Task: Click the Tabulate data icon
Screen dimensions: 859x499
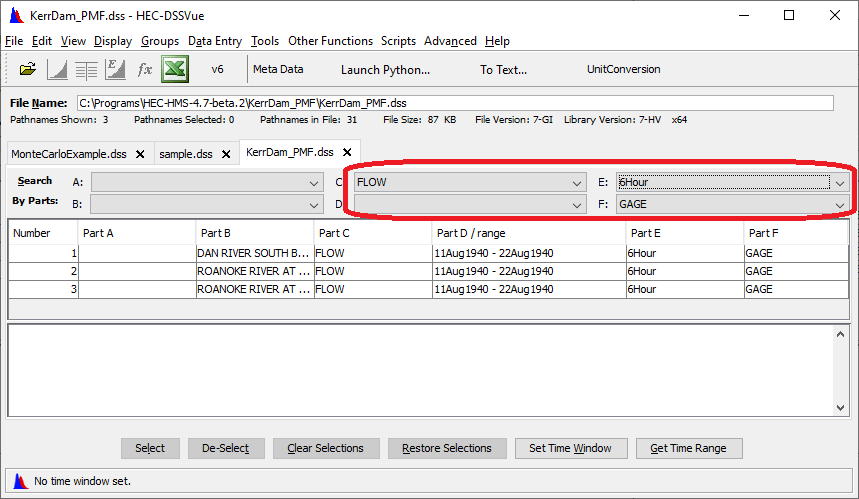Action: pos(86,69)
